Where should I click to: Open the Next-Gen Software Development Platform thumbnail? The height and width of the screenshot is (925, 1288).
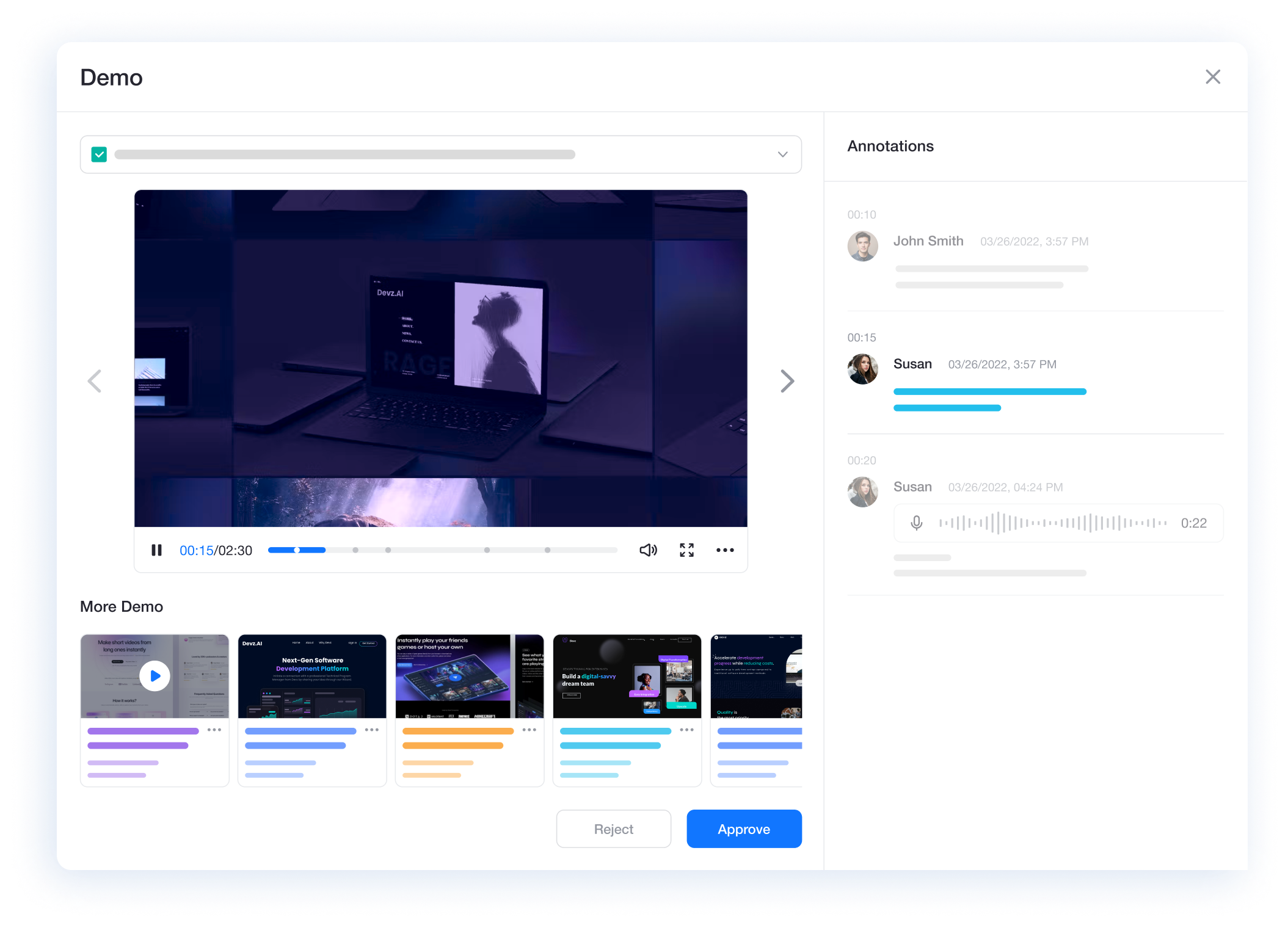(x=312, y=676)
